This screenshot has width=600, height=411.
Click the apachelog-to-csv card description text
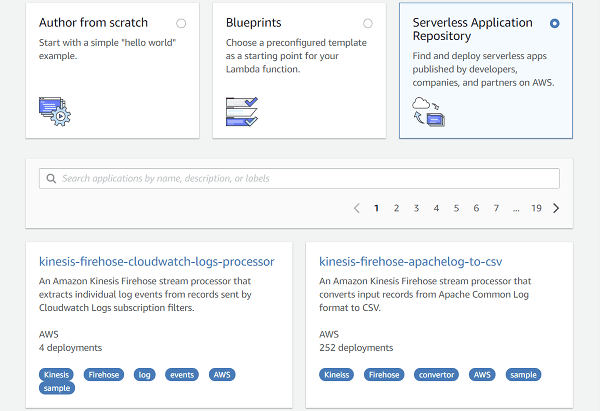(x=425, y=295)
